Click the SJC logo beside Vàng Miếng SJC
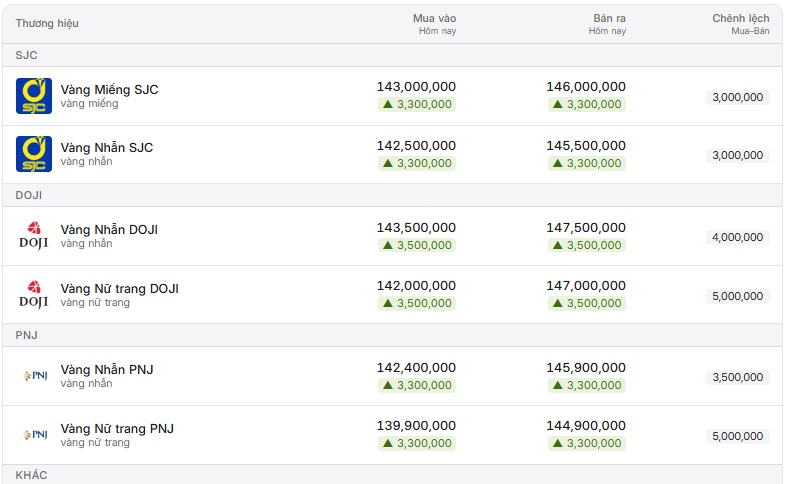 pyautogui.click(x=34, y=96)
